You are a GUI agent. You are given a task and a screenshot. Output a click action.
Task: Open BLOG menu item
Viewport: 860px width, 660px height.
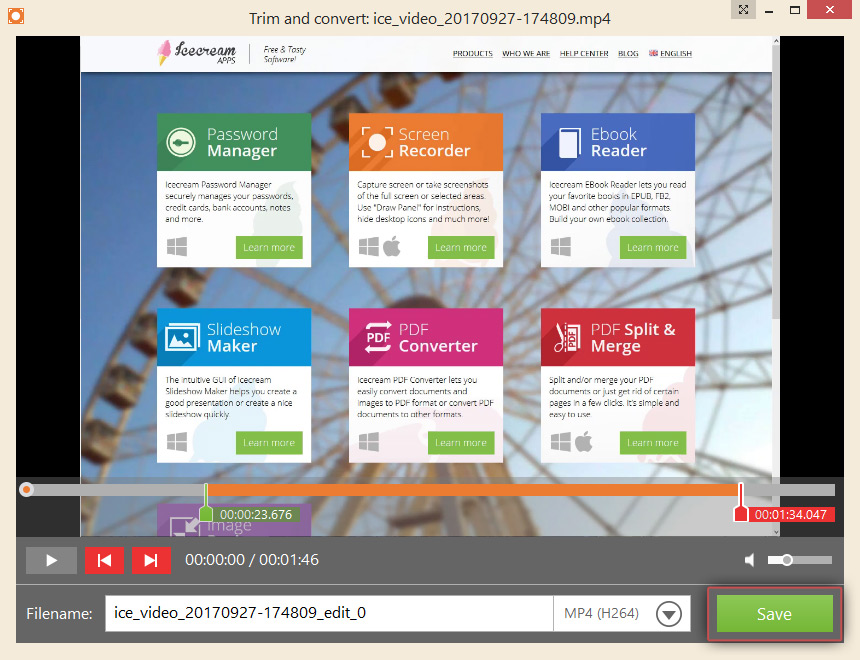click(628, 53)
